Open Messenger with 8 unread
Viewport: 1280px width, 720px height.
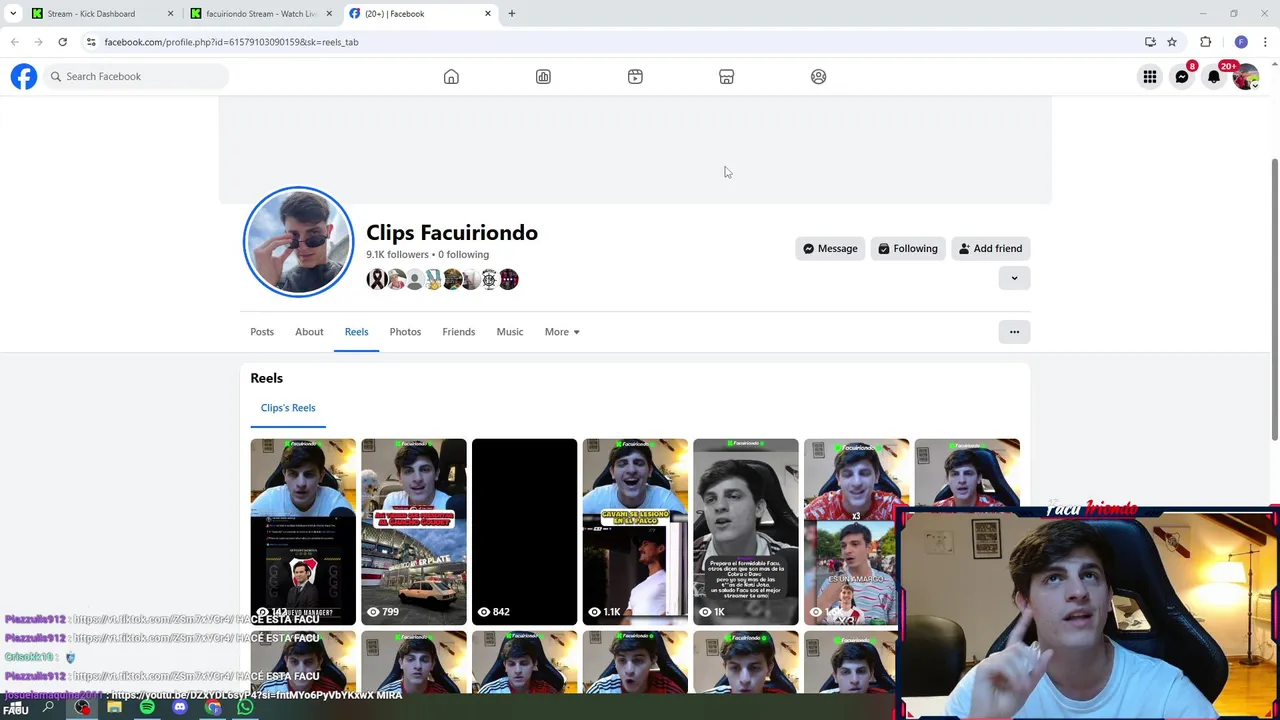tap(1182, 77)
